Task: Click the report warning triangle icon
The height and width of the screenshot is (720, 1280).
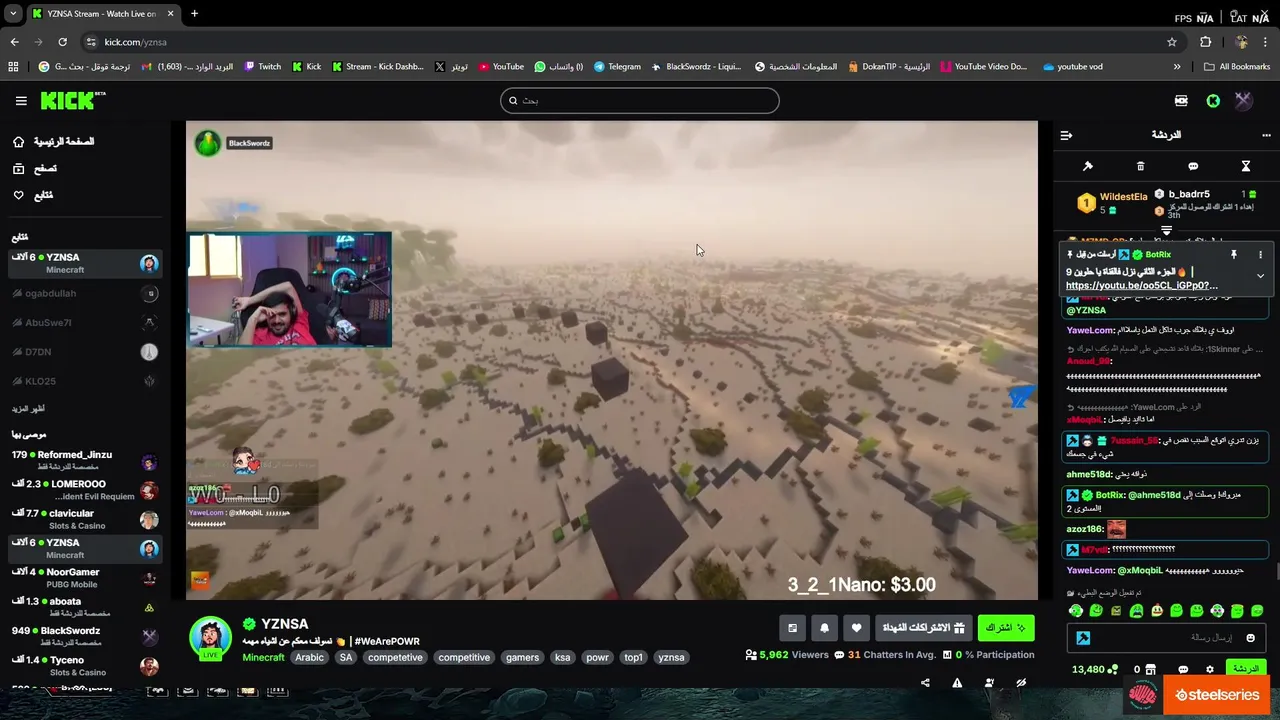Action: coord(957,683)
